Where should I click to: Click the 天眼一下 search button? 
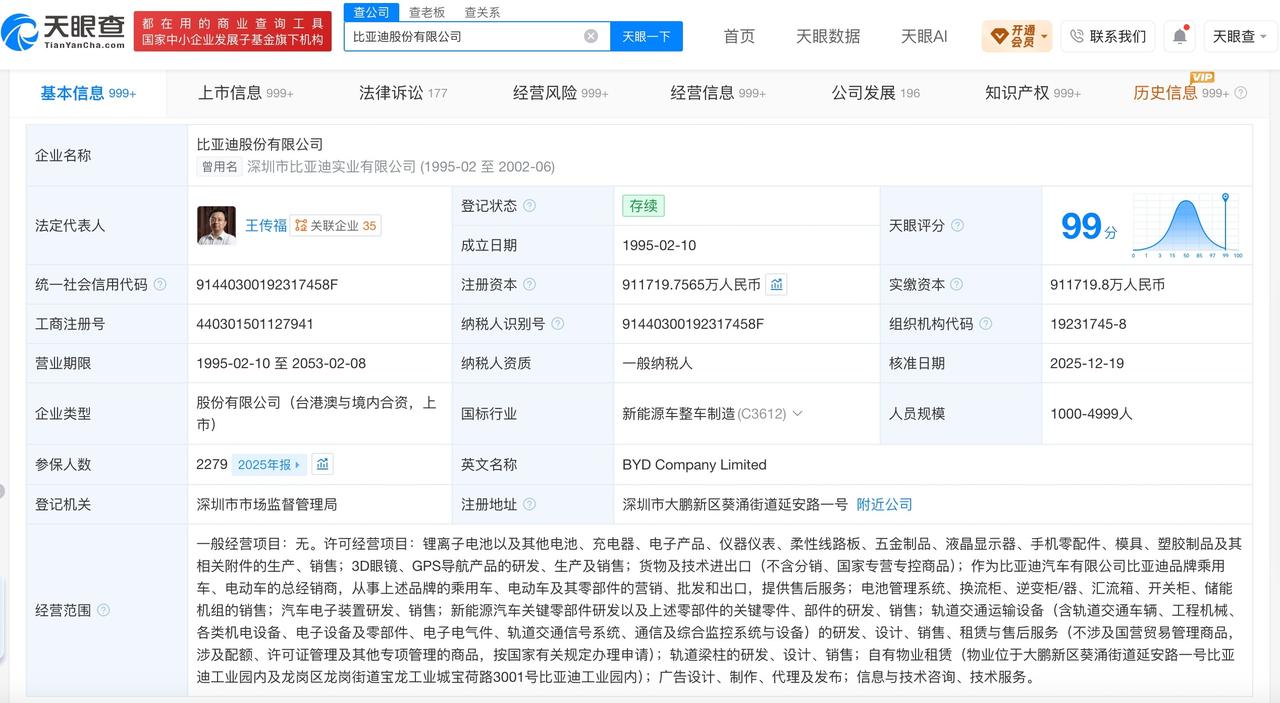pyautogui.click(x=646, y=36)
